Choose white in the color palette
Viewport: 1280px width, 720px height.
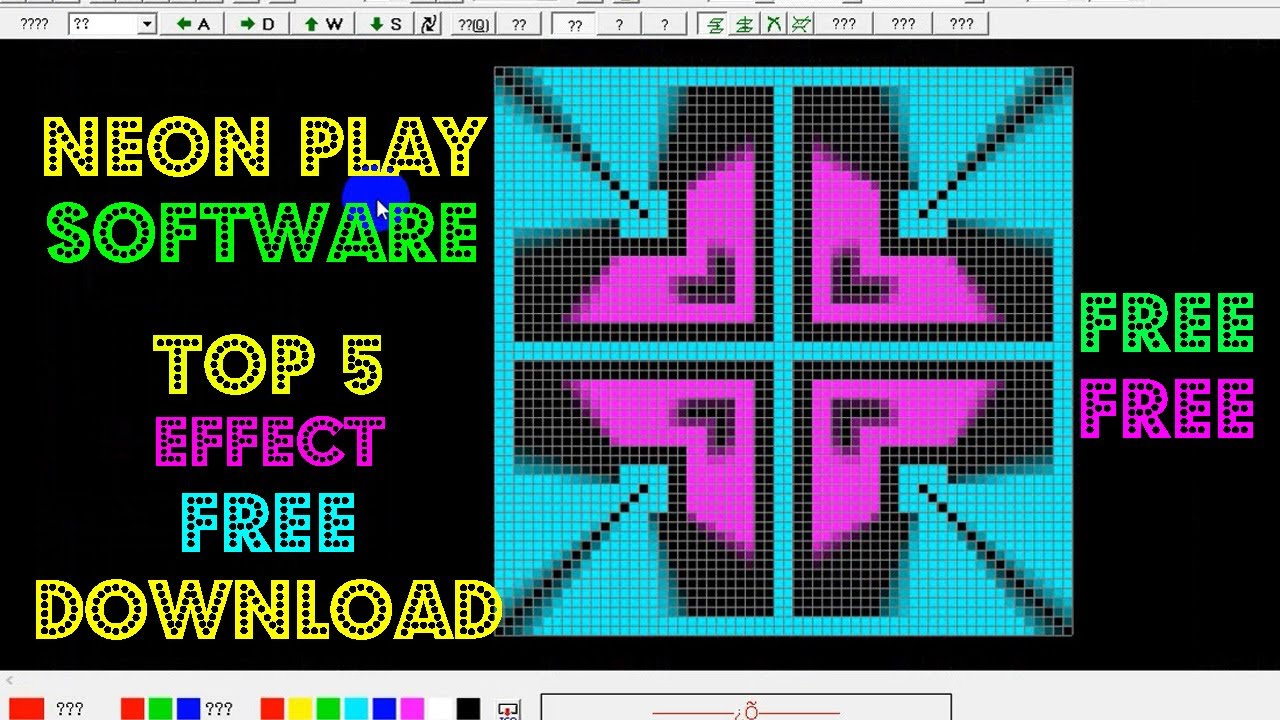click(440, 709)
